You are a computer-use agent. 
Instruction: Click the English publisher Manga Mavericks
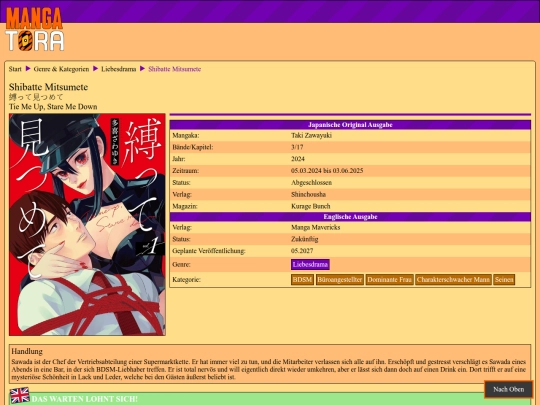pyautogui.click(x=315, y=227)
